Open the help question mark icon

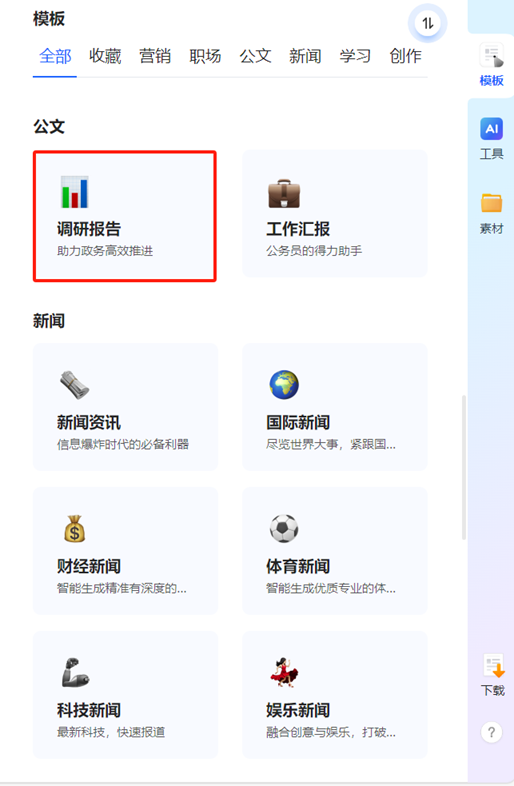491,732
